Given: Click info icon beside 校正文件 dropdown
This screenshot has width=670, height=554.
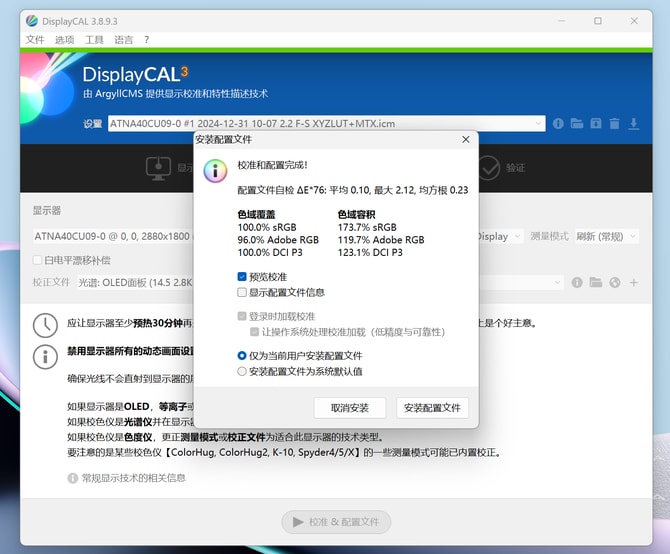Looking at the screenshot, I should pos(577,283).
